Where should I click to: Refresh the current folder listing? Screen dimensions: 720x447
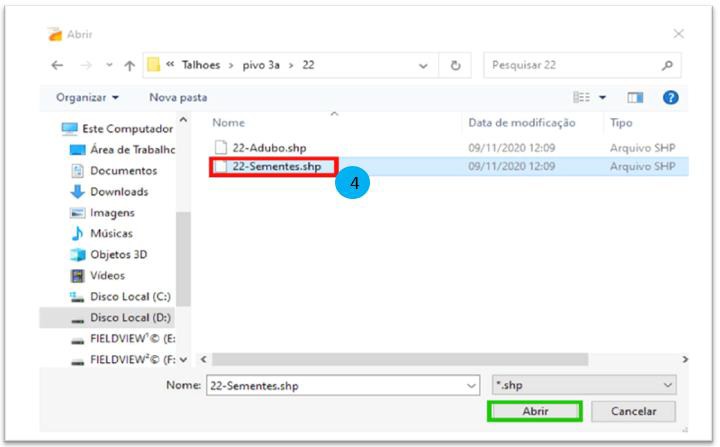(455, 65)
